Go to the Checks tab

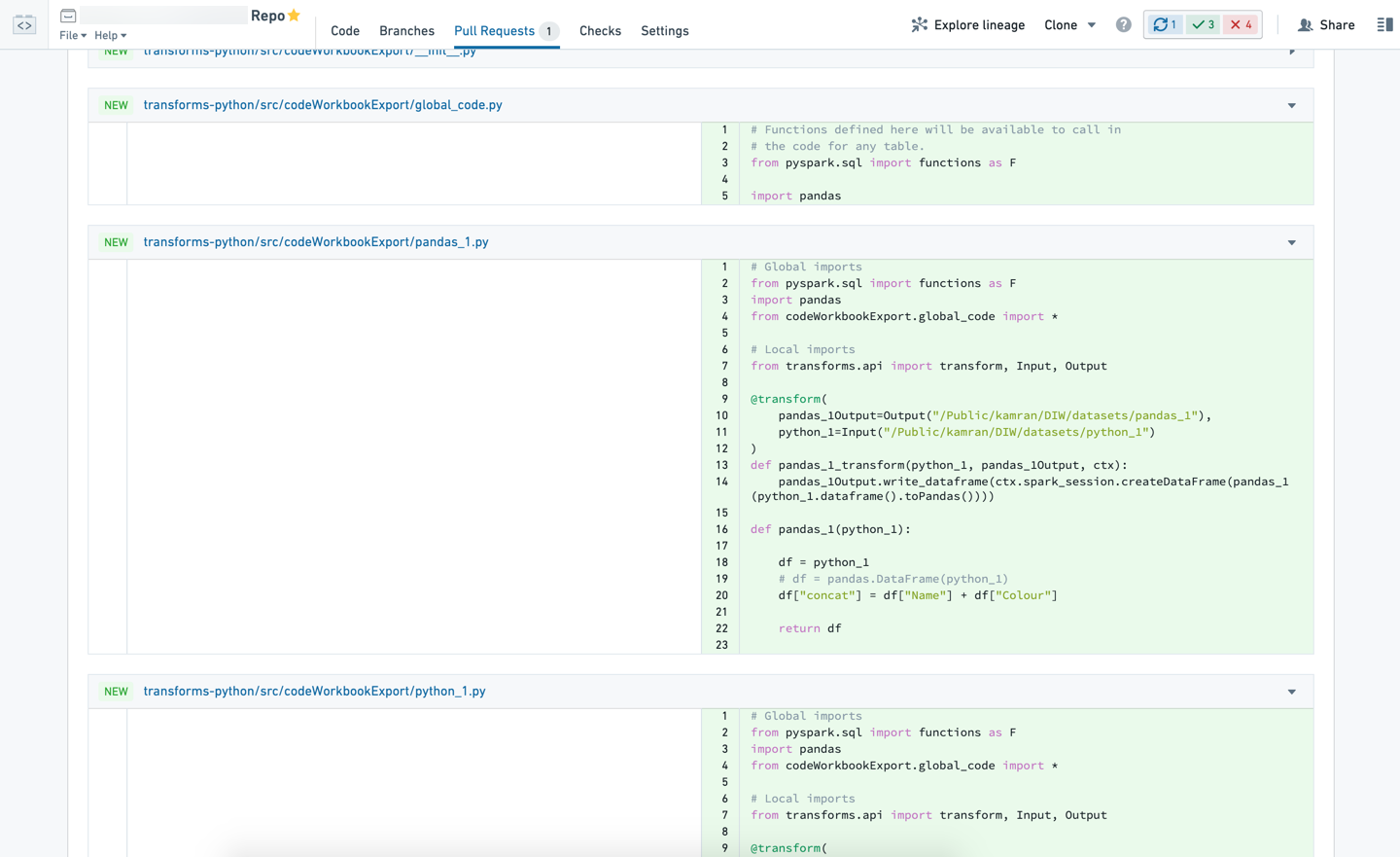pos(600,31)
